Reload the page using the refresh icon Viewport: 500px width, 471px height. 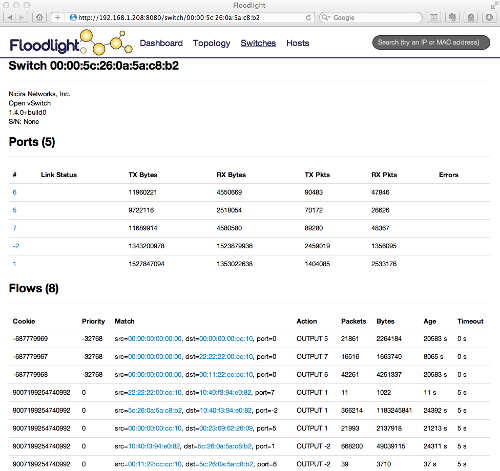point(308,17)
